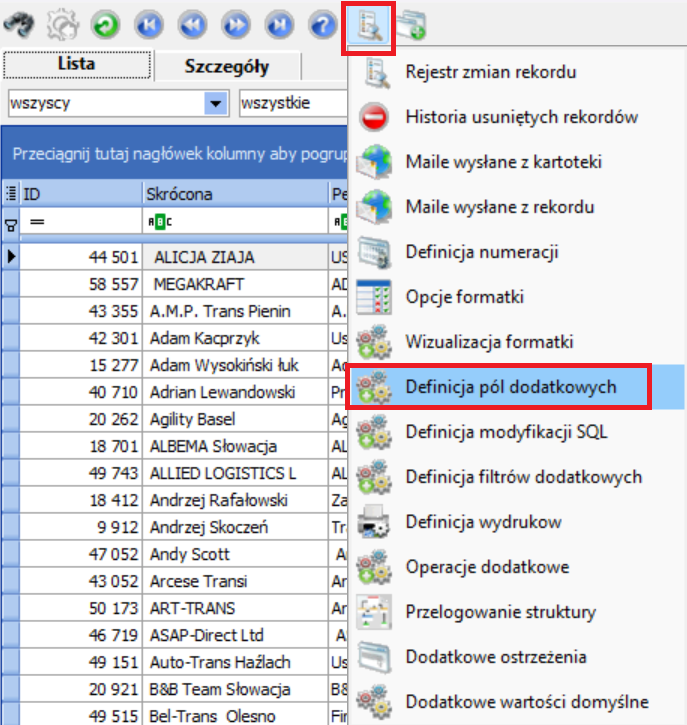Select the Adam Wysokiński łuk row

(175, 365)
